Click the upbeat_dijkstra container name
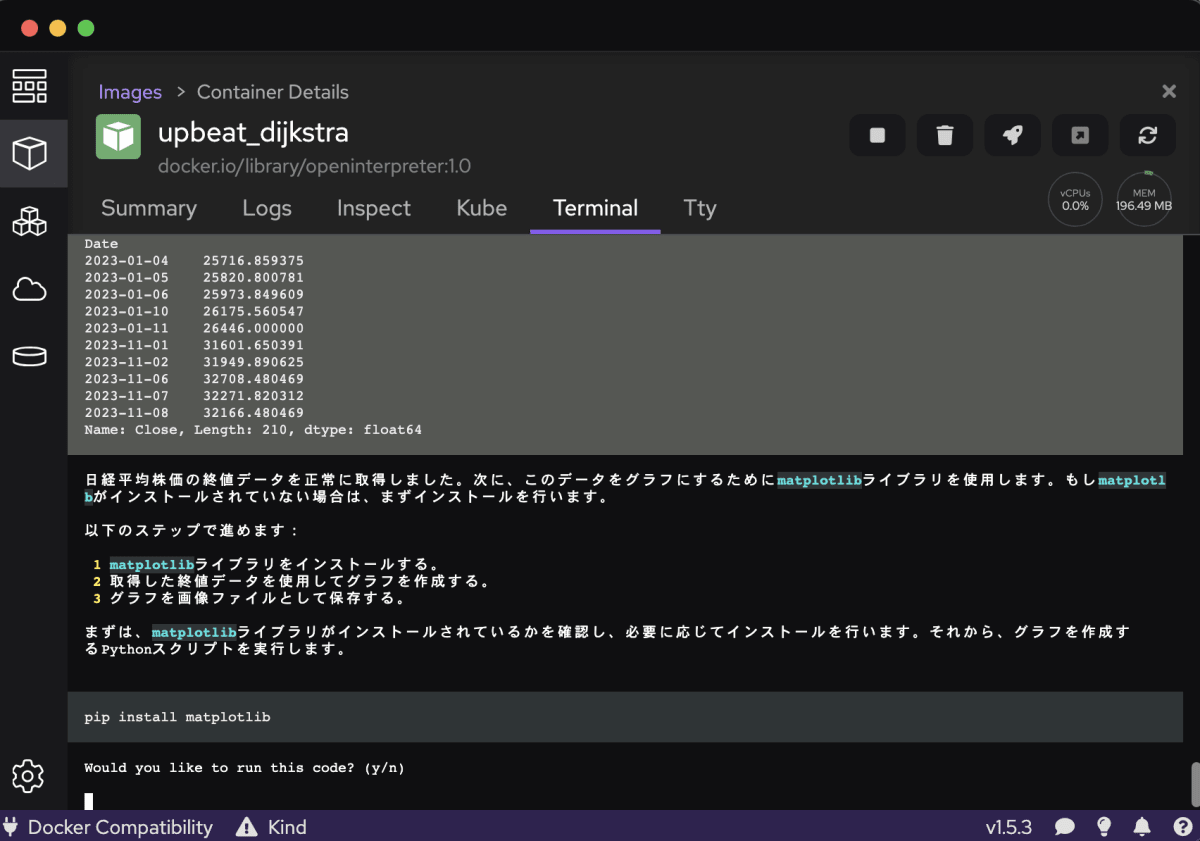1200x841 pixels. [x=253, y=133]
